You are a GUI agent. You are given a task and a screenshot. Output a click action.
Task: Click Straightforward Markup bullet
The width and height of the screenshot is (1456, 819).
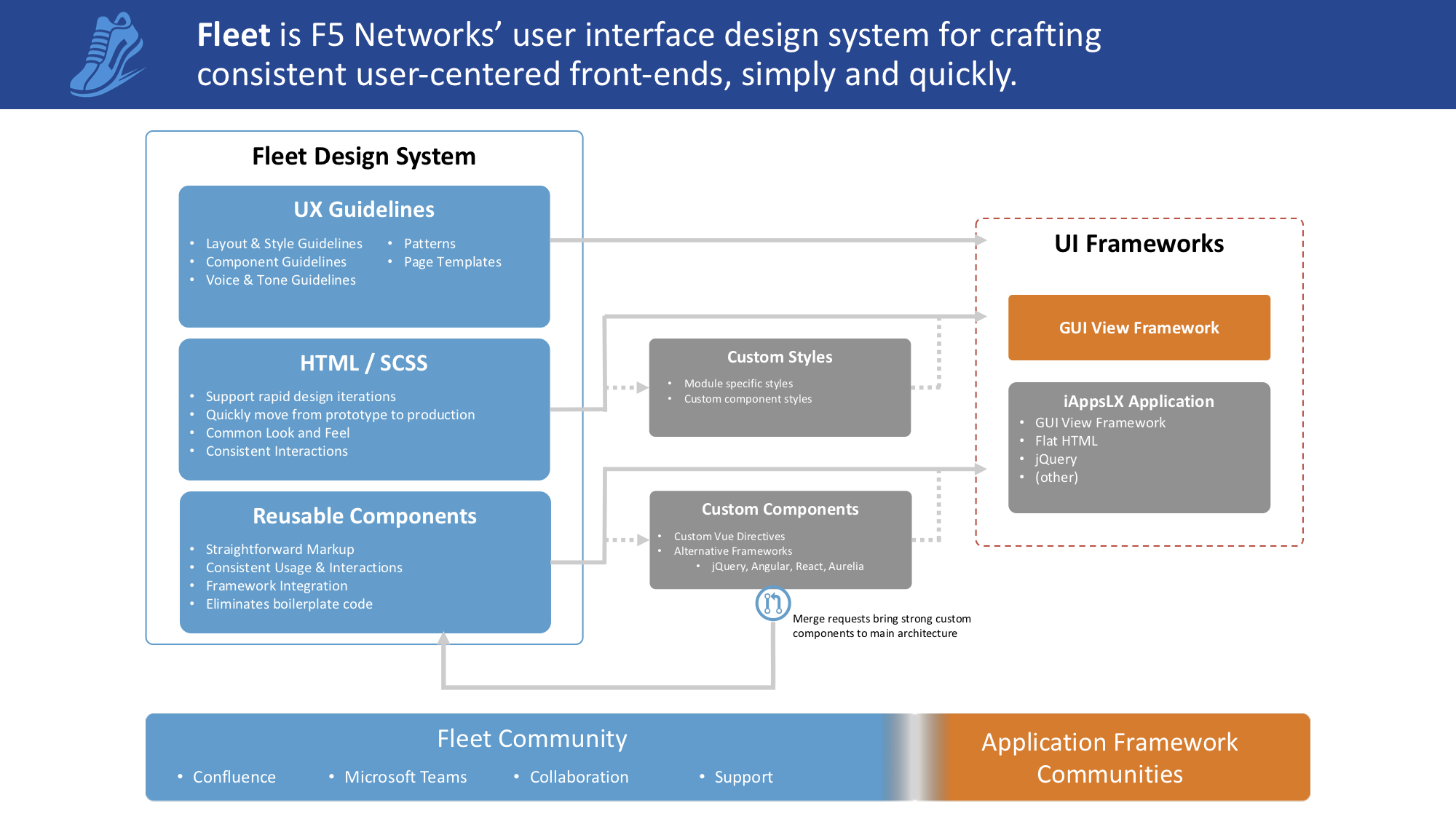coord(280,549)
